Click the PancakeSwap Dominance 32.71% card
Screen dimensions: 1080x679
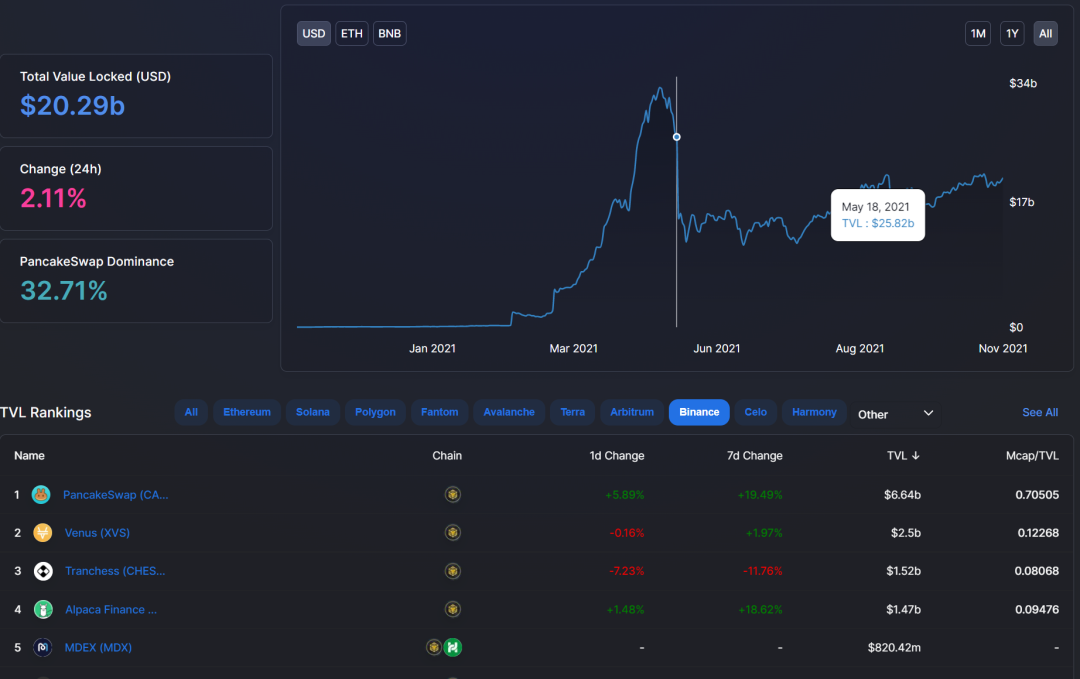(x=136, y=281)
